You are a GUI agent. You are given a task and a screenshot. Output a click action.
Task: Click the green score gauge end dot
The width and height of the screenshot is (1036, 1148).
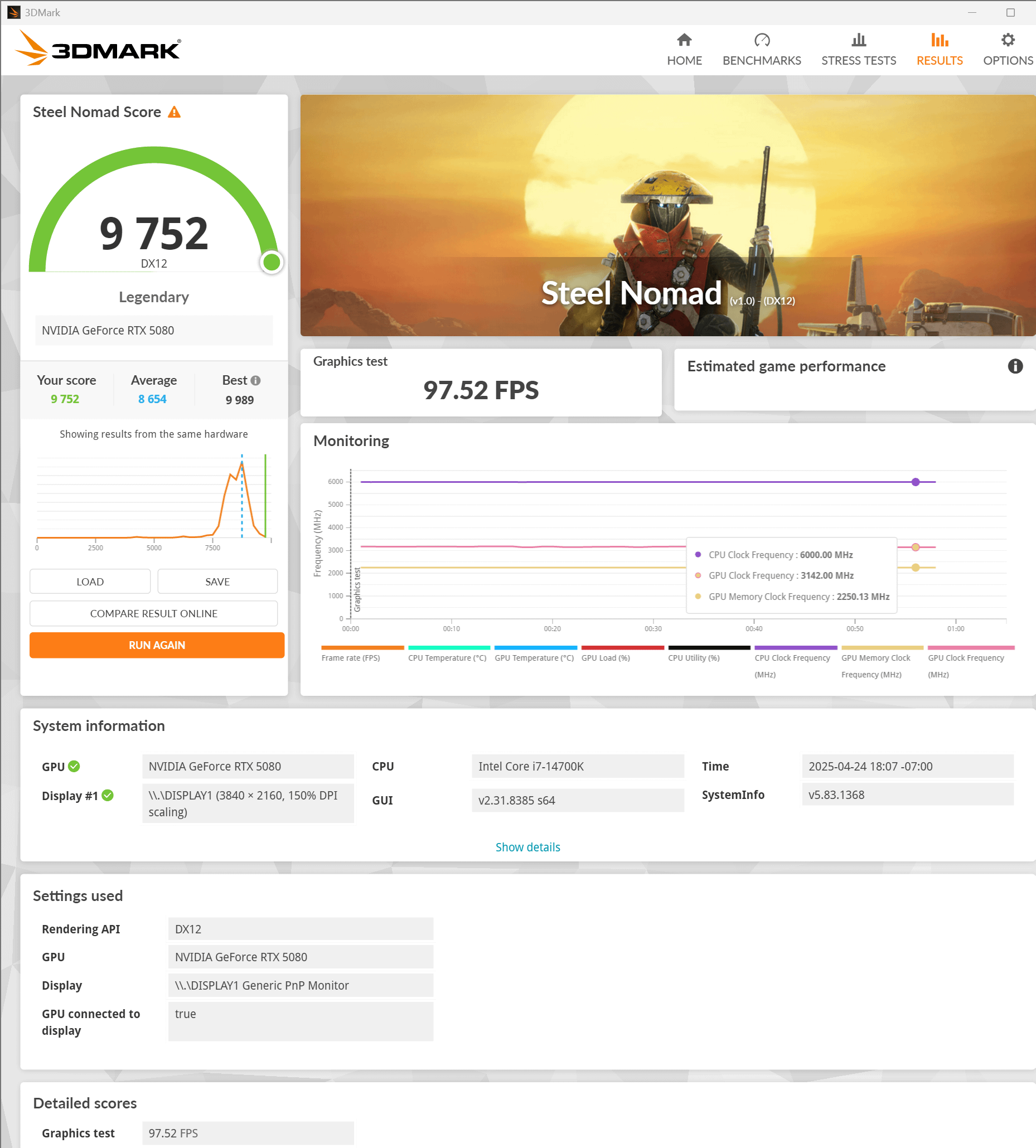pos(272,262)
